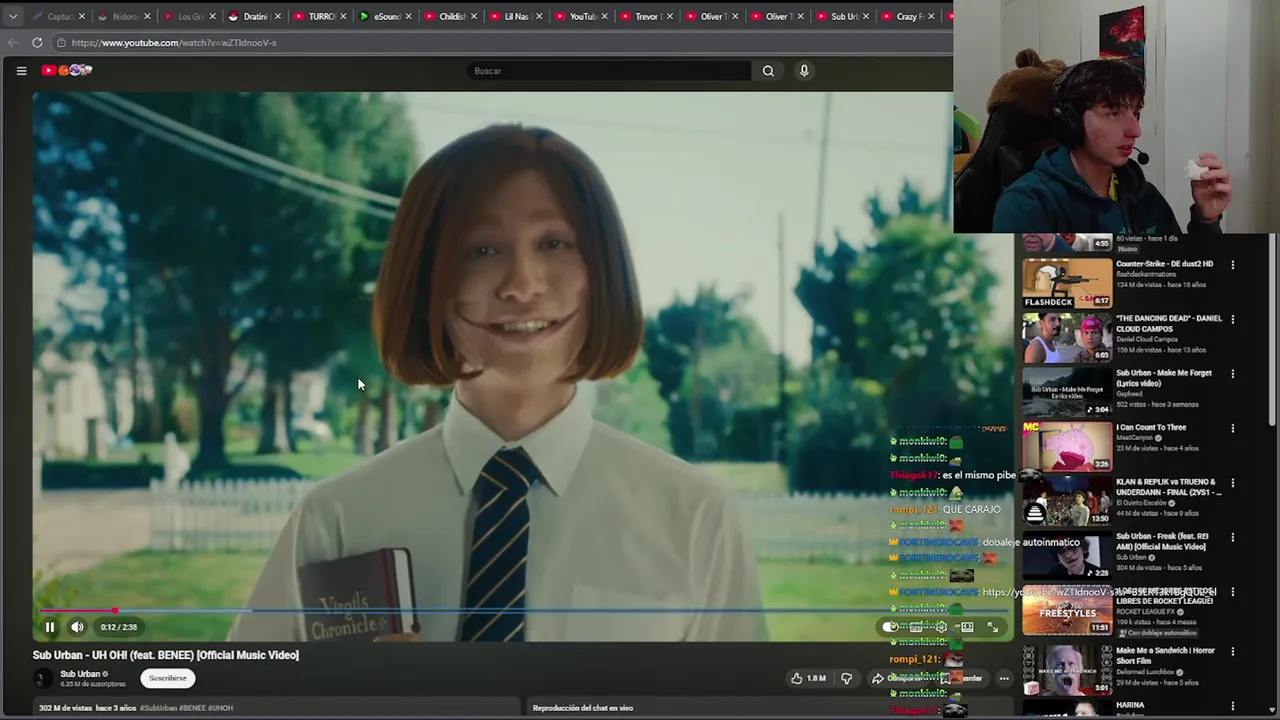Open more actions ellipsis under video
1280x720 pixels.
pos(1004,678)
